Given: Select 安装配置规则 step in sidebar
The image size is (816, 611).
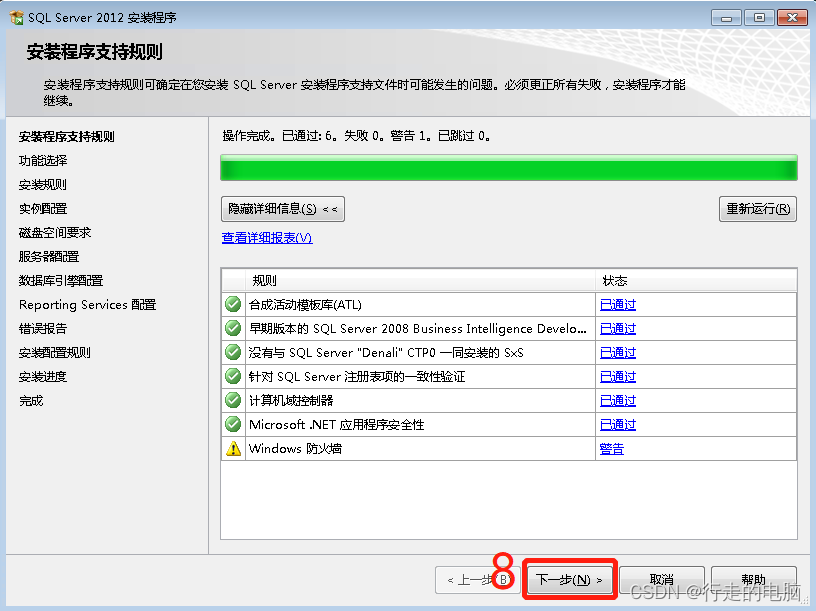Looking at the screenshot, I should point(55,352).
